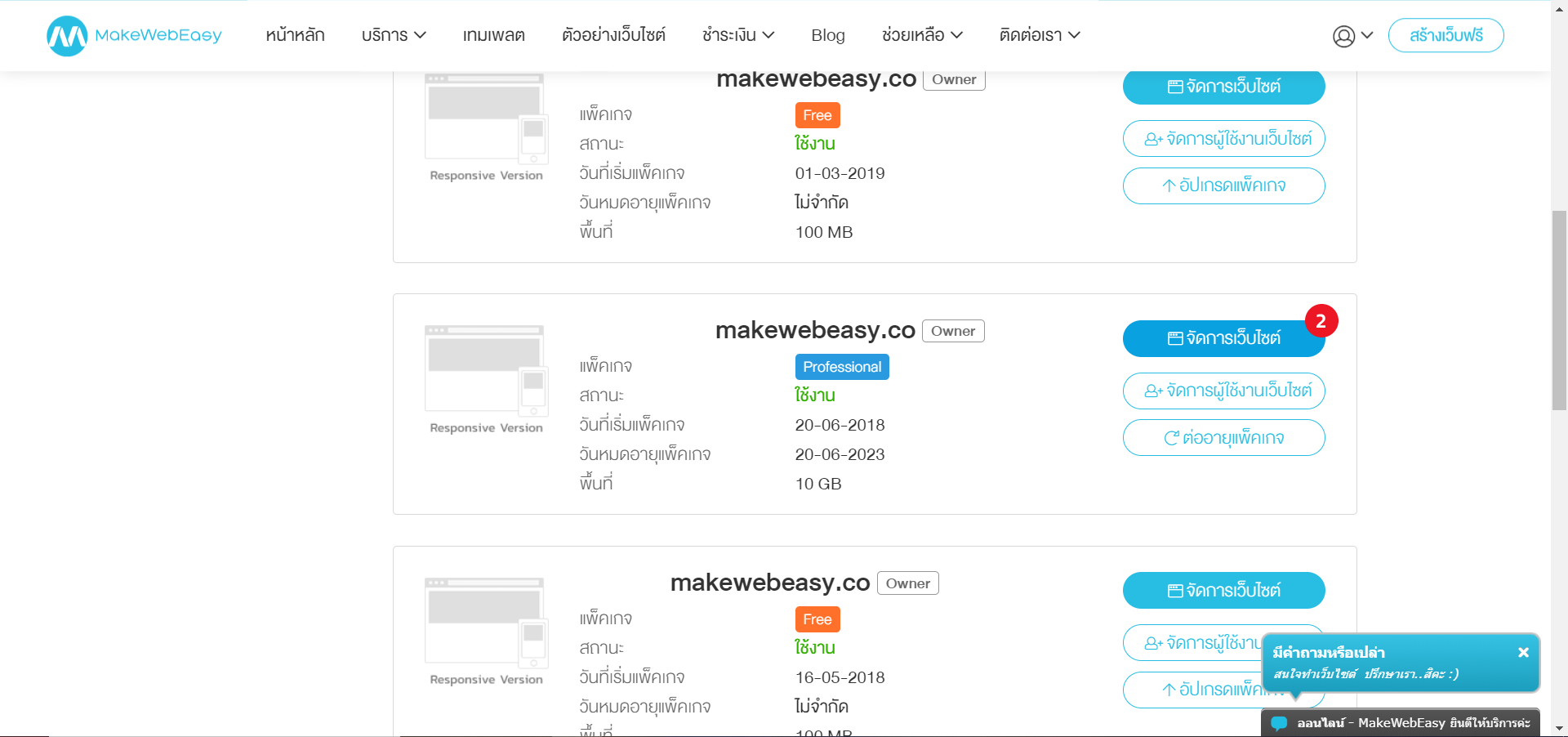
Task: Click จัดการเว็บไซต์ for the Free package site
Action: click(x=1223, y=86)
